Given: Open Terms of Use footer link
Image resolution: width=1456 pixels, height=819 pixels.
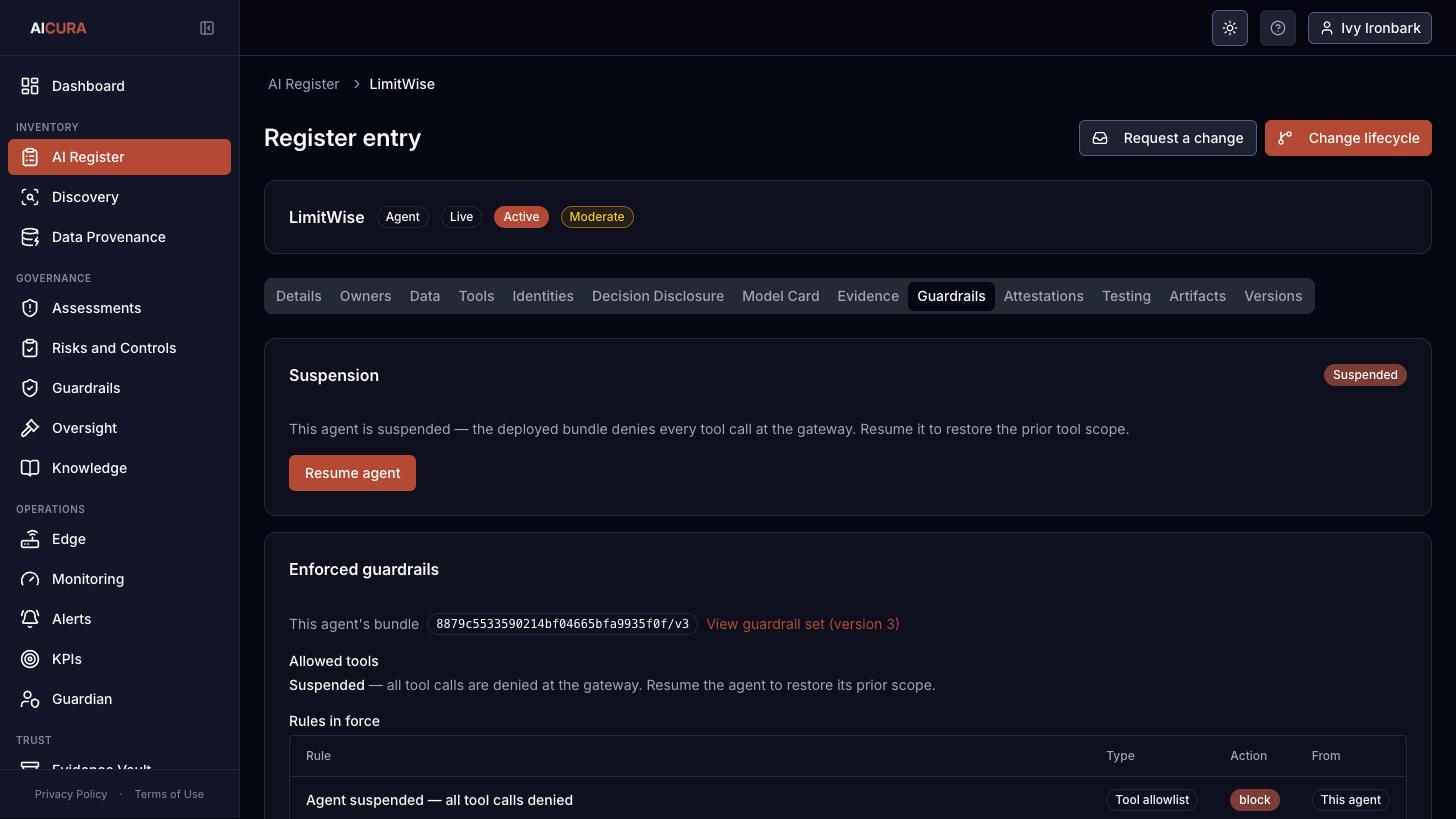Looking at the screenshot, I should tap(169, 794).
